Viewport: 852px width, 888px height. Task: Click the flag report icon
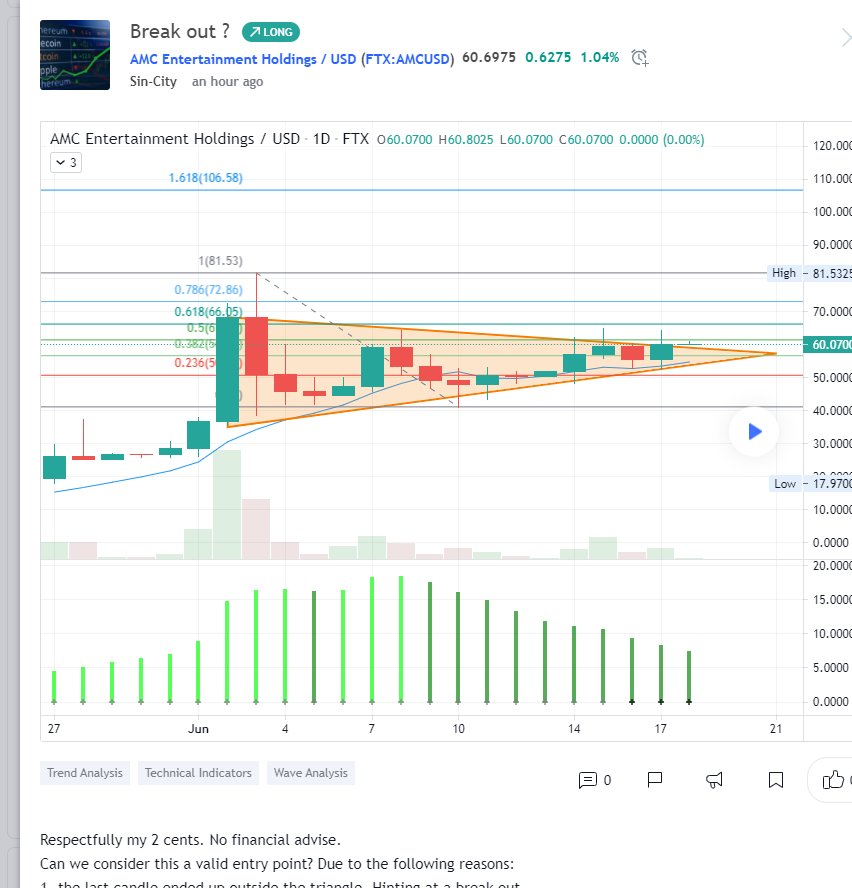[x=655, y=780]
